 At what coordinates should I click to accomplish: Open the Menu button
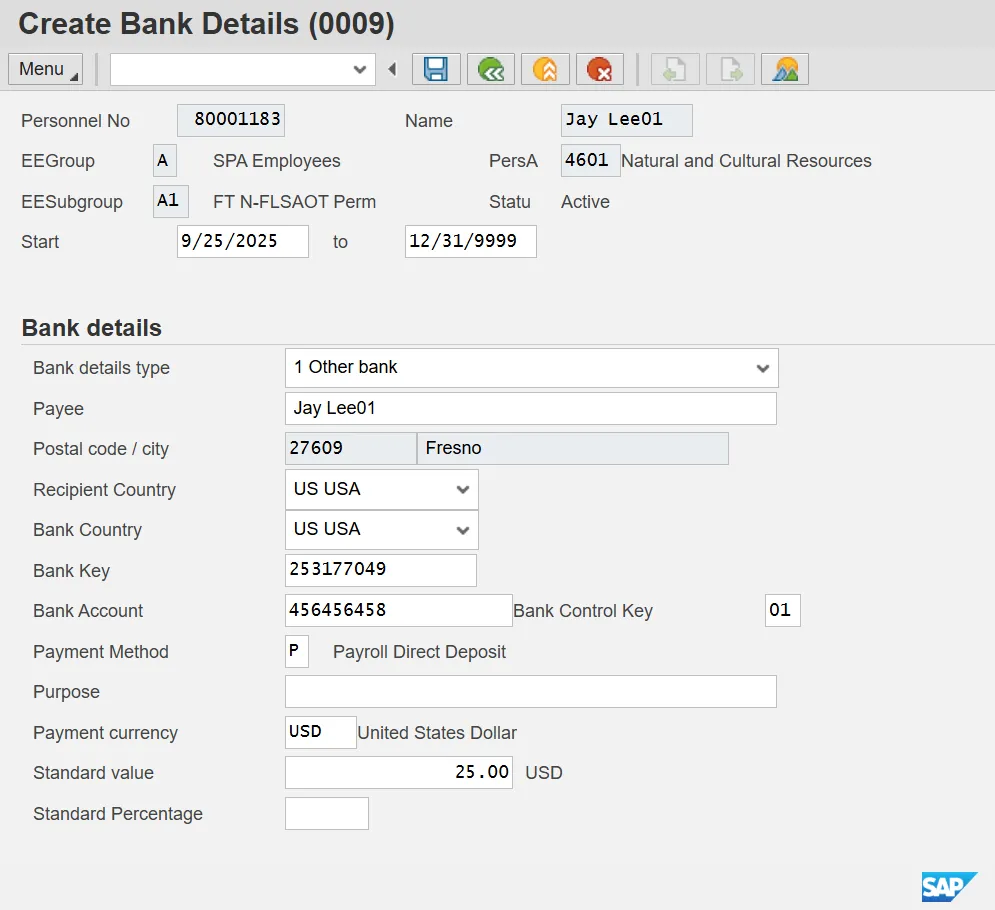tap(46, 69)
